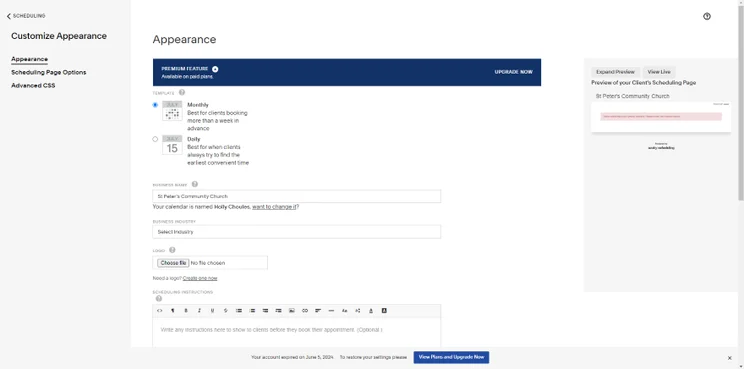Click the help icon next to Business Name
This screenshot has height=369, width=744.
point(195,184)
